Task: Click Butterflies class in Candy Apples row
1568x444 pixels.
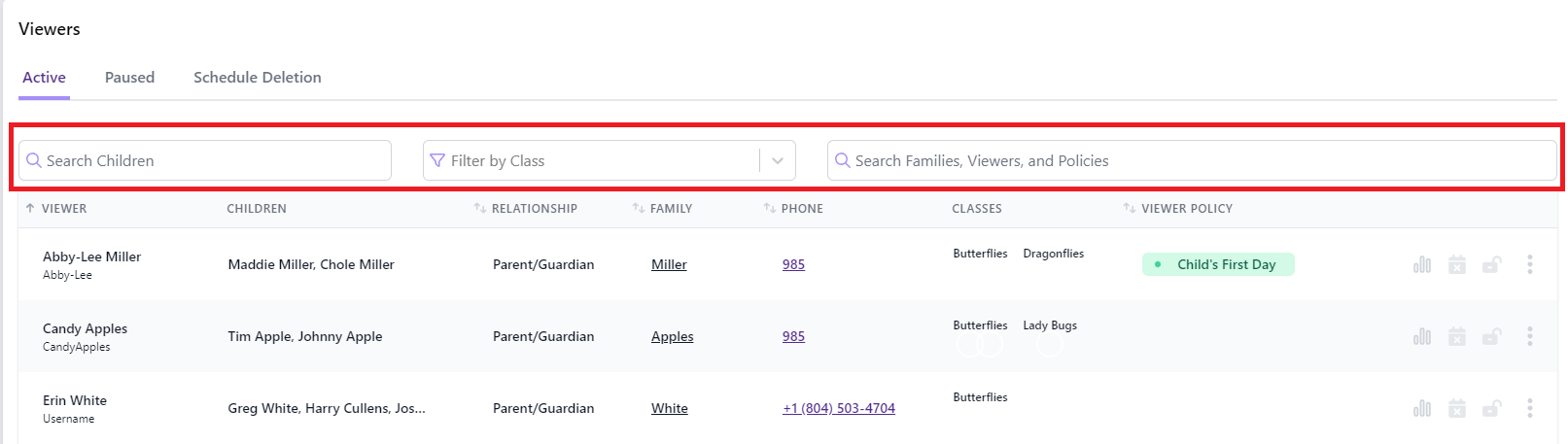Action: click(x=980, y=325)
